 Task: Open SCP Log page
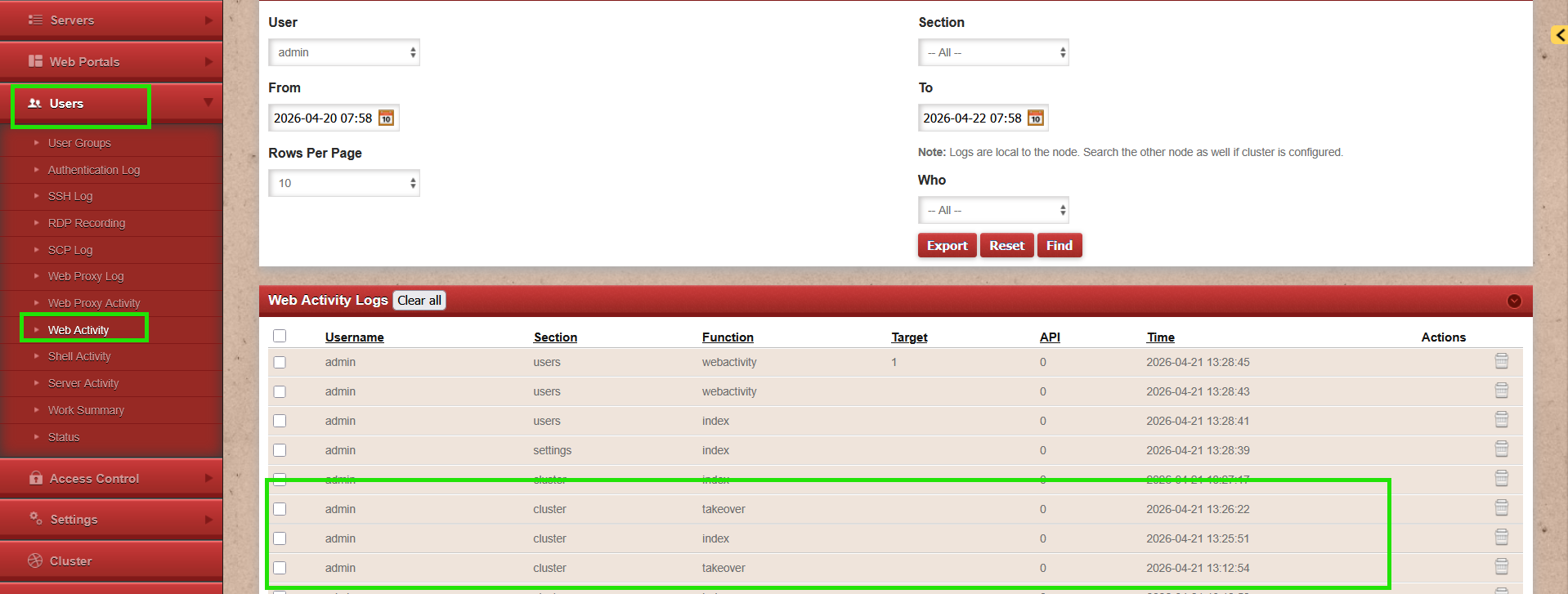(70, 250)
